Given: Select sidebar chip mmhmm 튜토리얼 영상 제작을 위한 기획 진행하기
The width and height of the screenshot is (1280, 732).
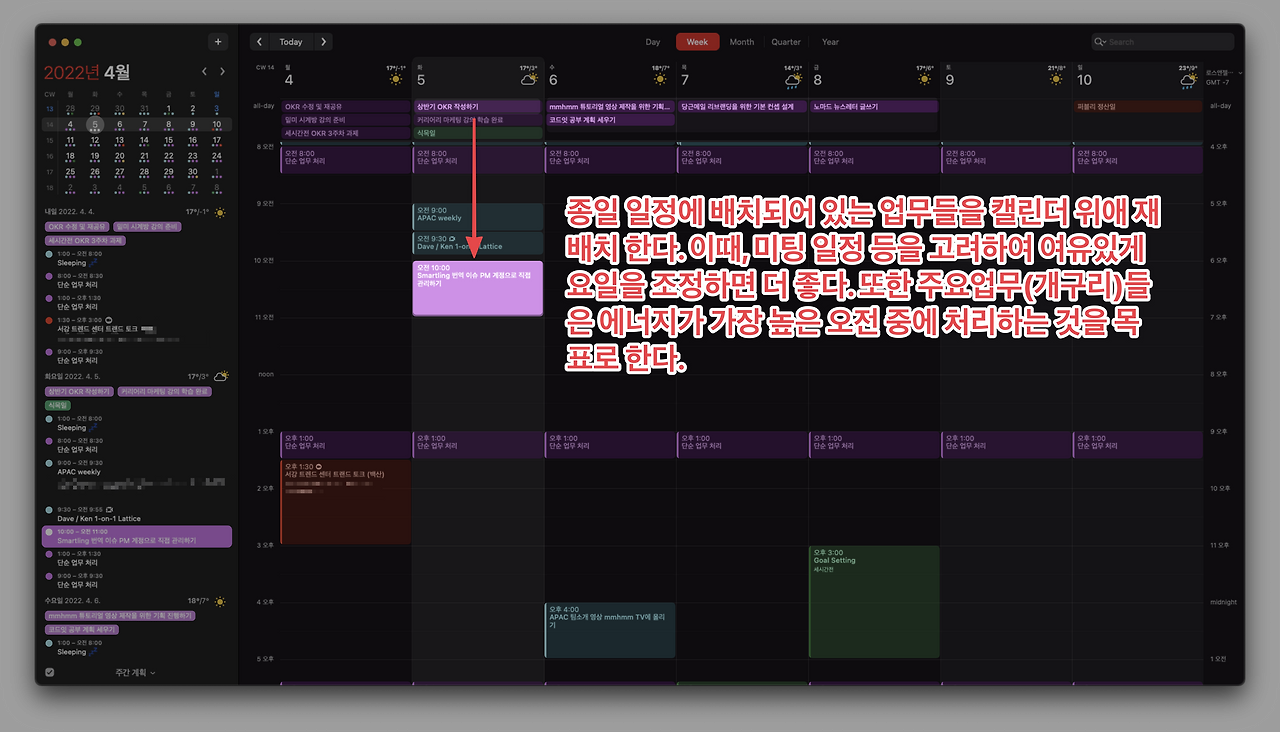Looking at the screenshot, I should point(120,616).
